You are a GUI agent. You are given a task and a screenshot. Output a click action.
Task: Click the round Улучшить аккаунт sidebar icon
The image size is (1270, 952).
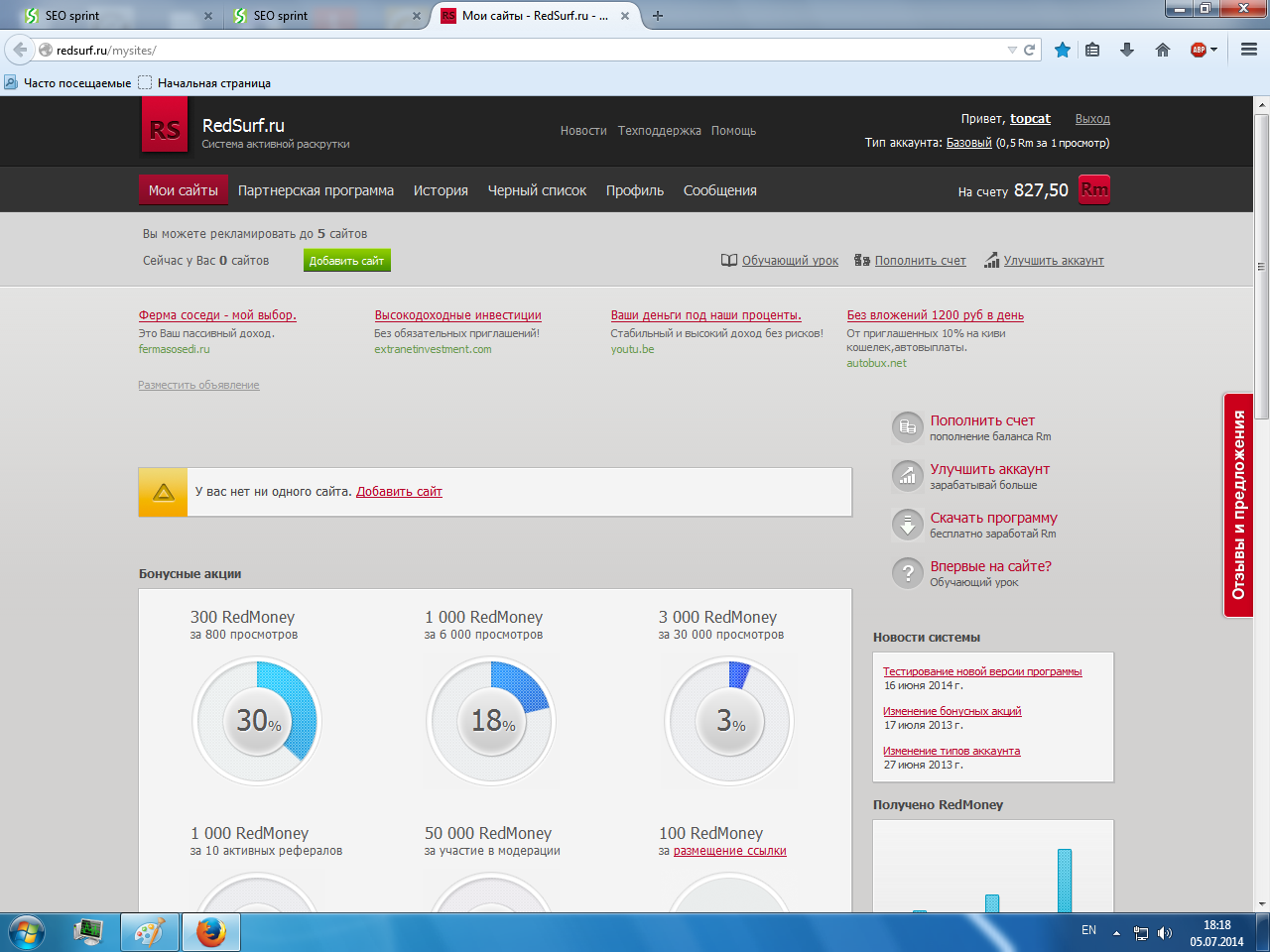(907, 476)
